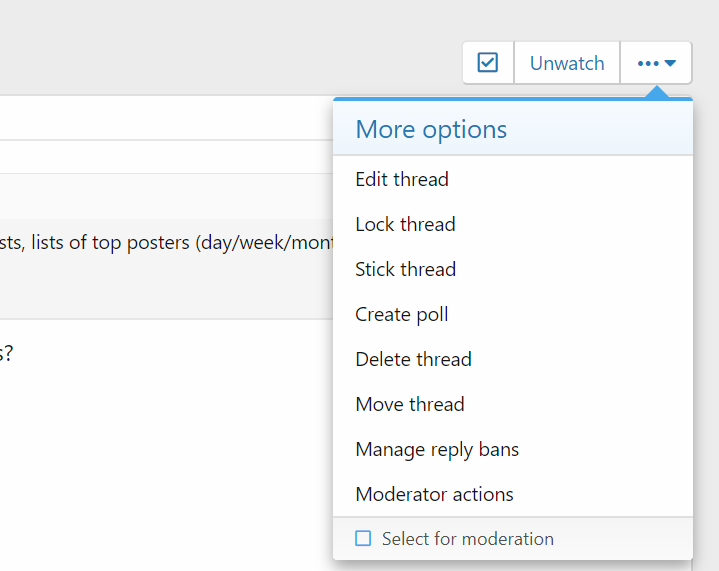Select the Move thread option
The height and width of the screenshot is (571, 719).
pyautogui.click(x=410, y=405)
